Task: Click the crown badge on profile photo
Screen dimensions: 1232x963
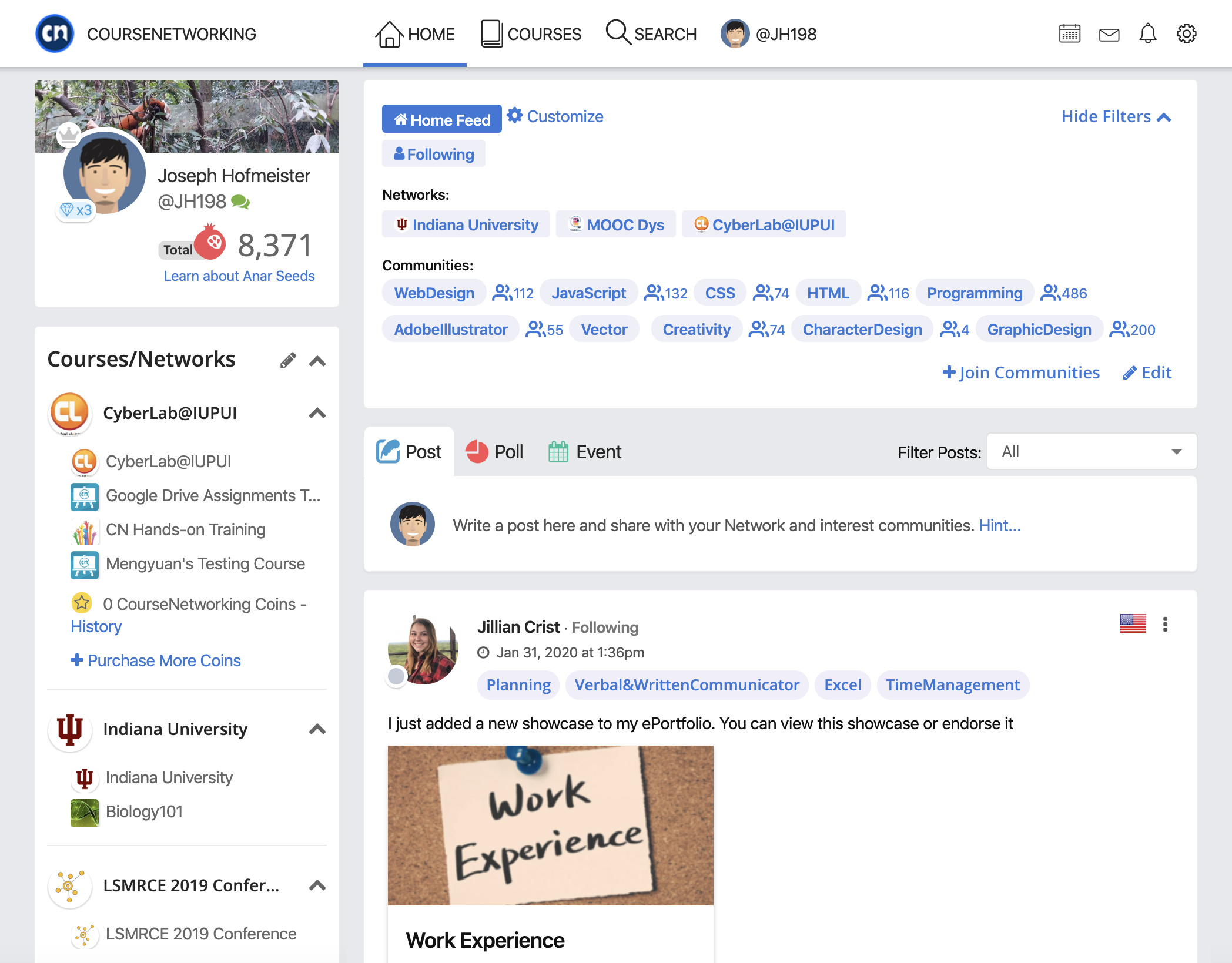Action: pyautogui.click(x=69, y=135)
